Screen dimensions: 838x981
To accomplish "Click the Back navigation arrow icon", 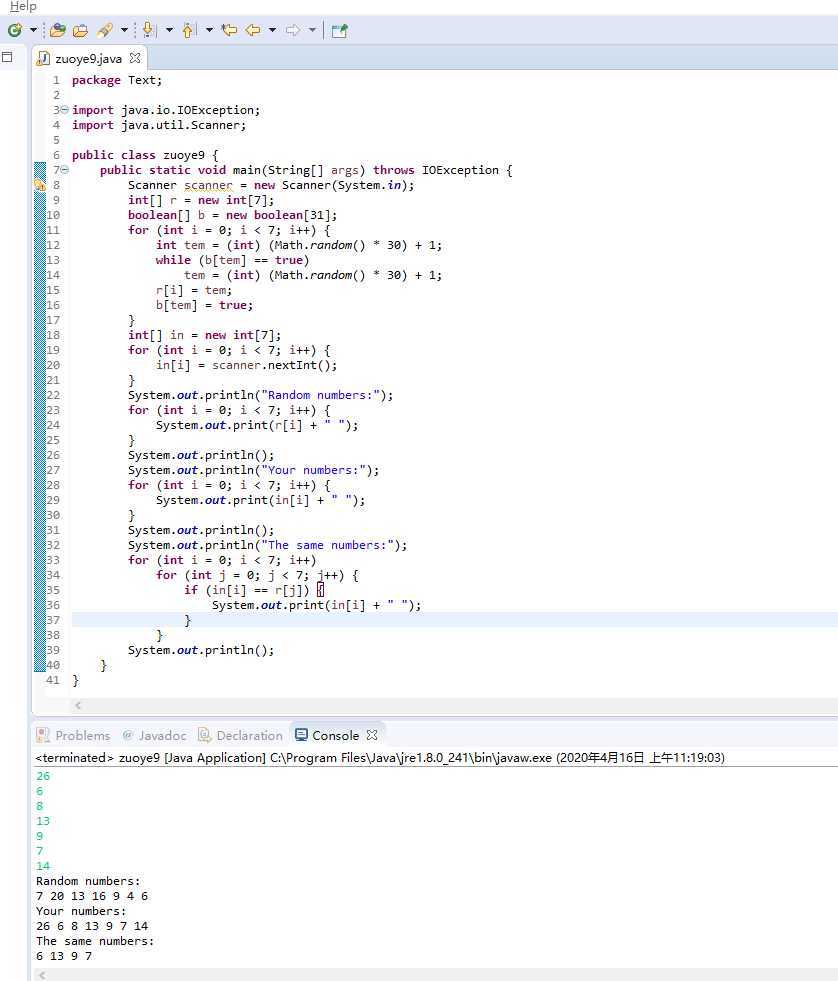I will click(x=253, y=29).
